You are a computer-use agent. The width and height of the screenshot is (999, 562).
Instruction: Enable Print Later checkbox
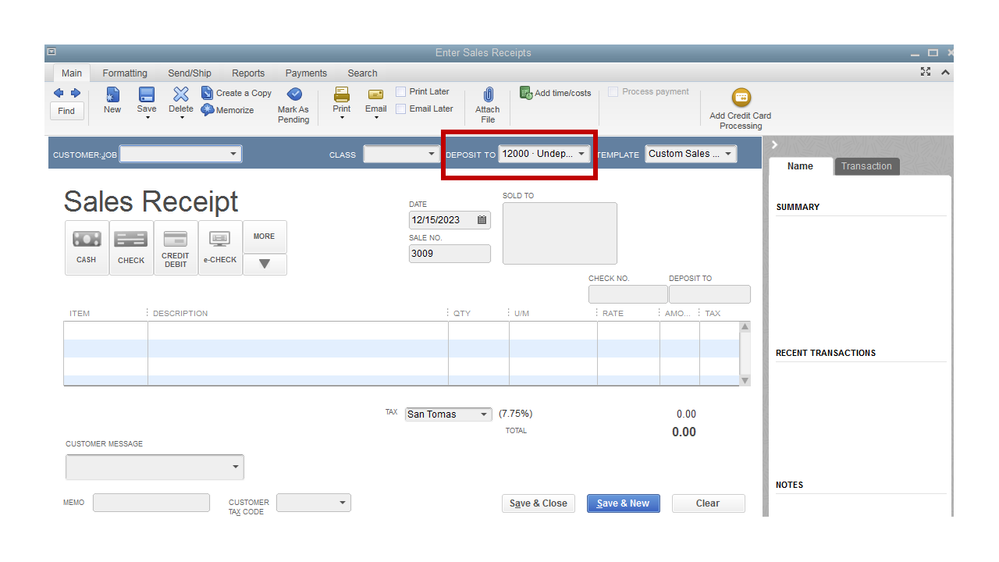click(401, 92)
